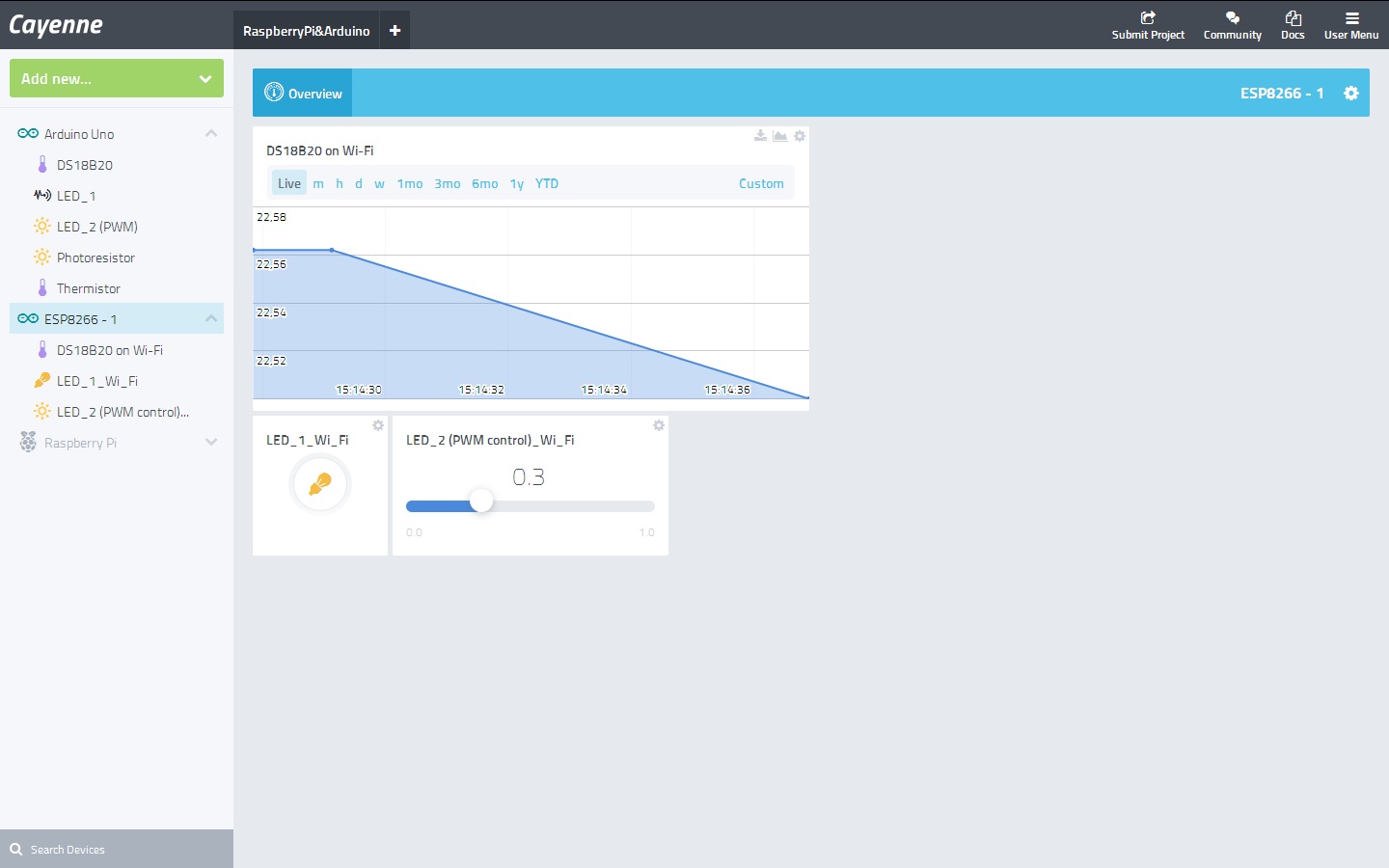Click the LED_2 PWM slider handle
This screenshot has width=1389, height=868.
(x=481, y=502)
